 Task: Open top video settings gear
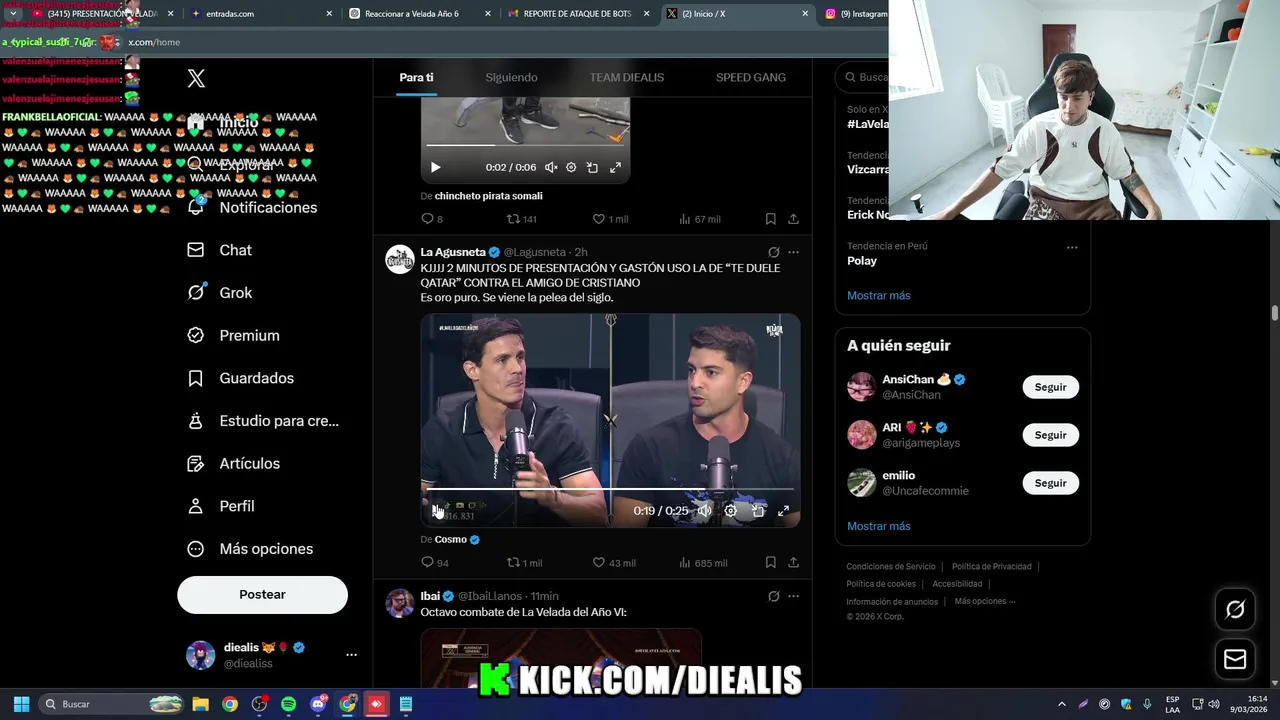(x=571, y=168)
